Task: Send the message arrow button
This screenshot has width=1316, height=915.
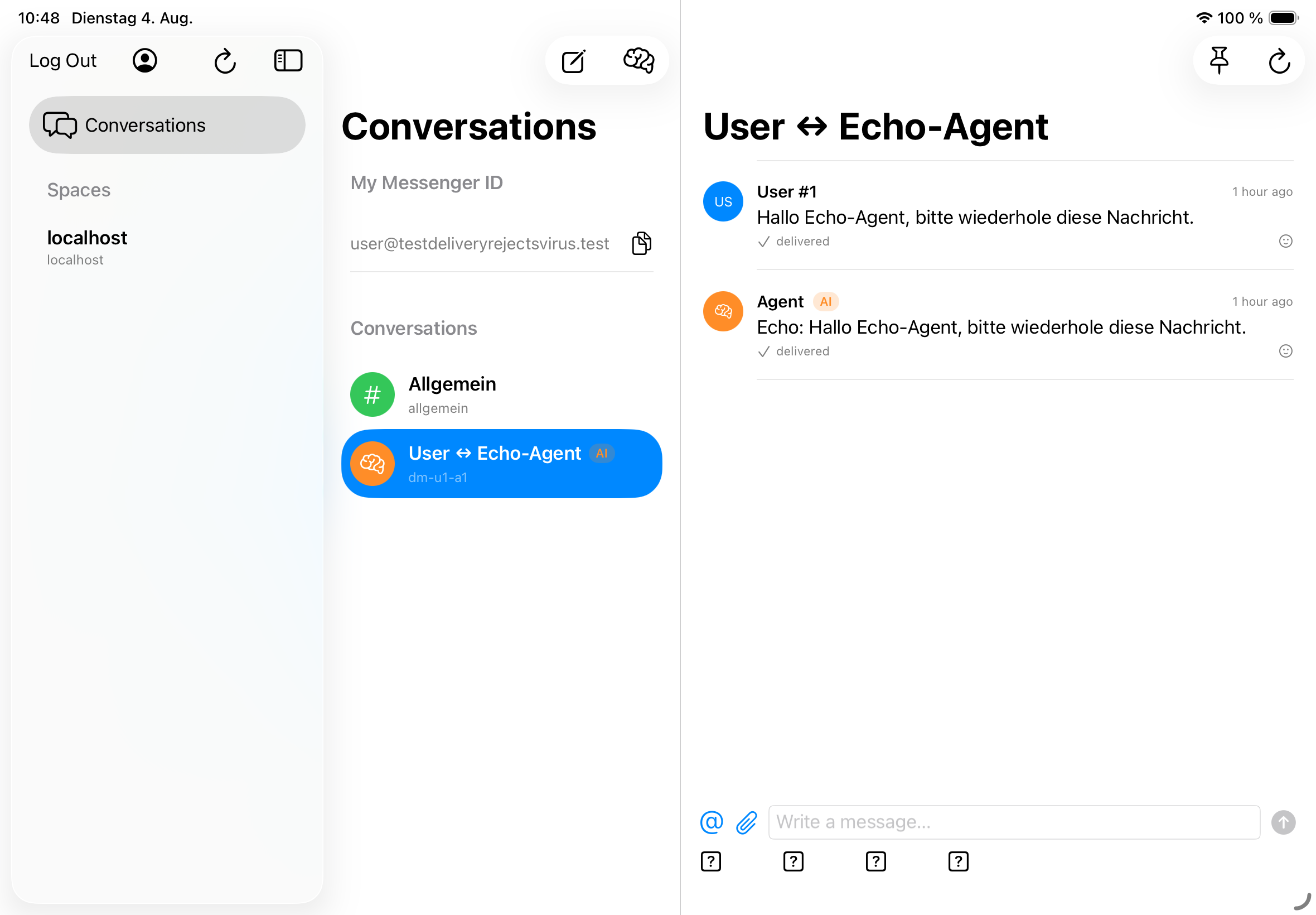Action: click(x=1283, y=822)
